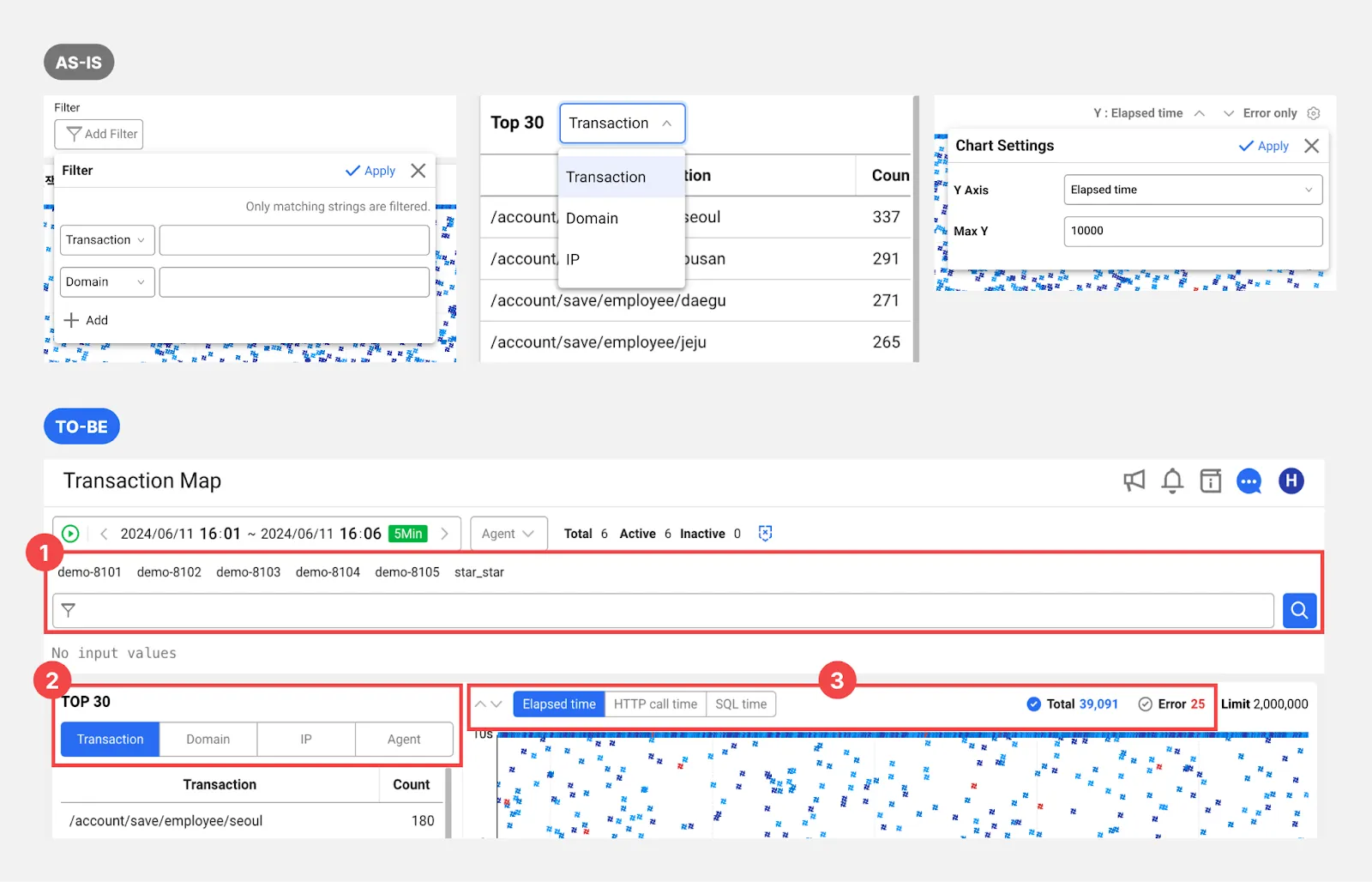
Task: Close the Filter panel
Action: coord(418,171)
